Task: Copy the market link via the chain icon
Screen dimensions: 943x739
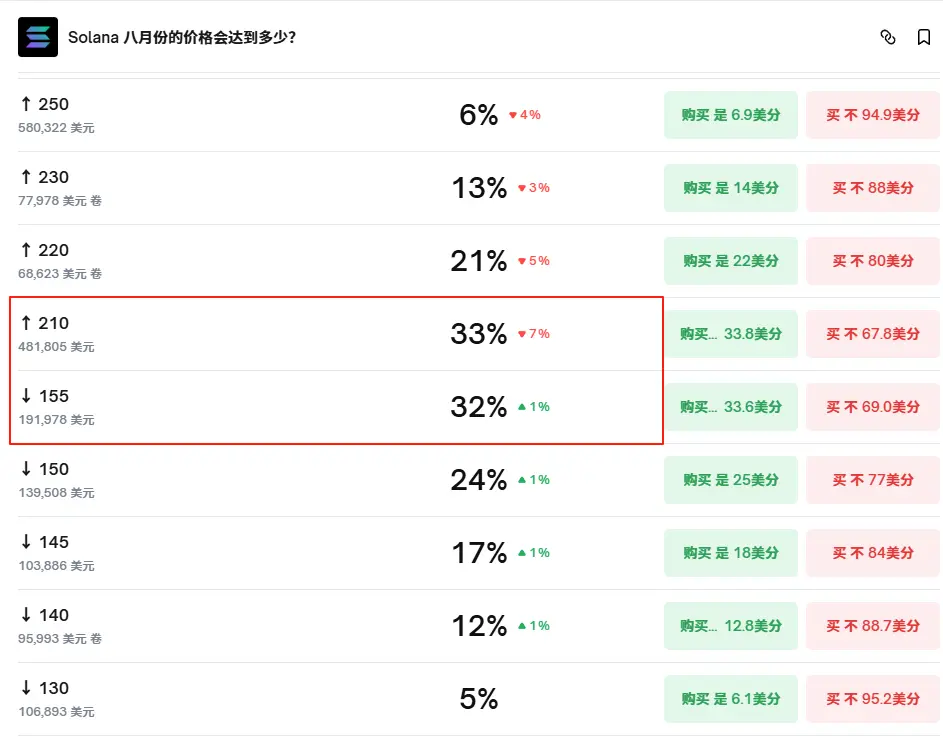Action: click(888, 37)
